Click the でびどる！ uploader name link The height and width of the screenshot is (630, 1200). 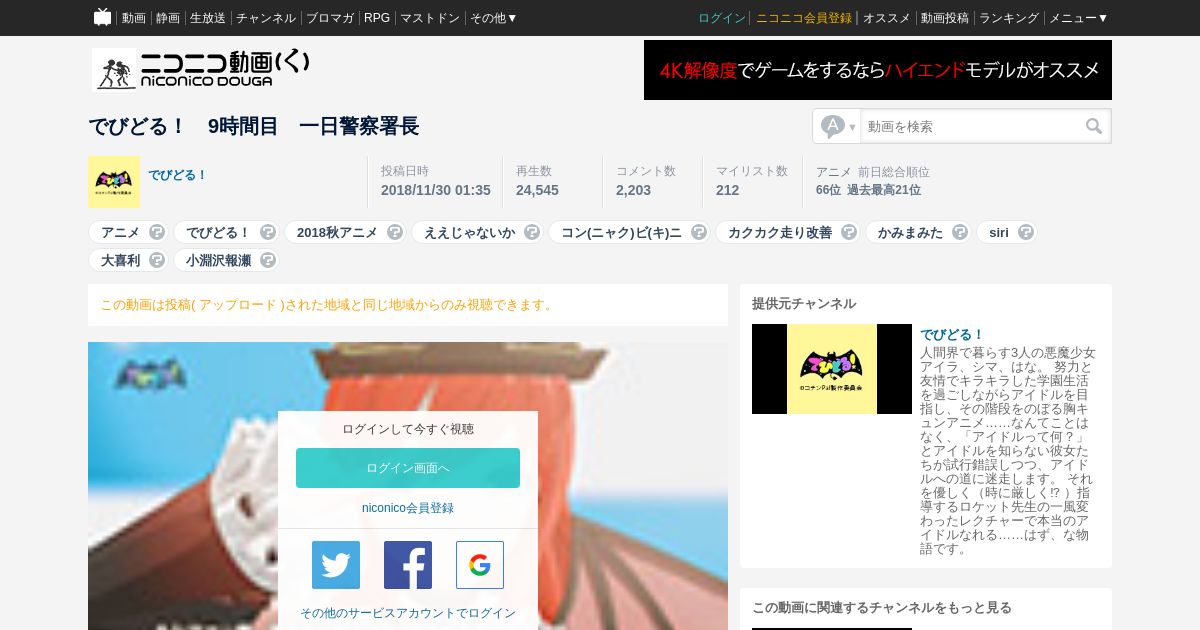(x=178, y=175)
